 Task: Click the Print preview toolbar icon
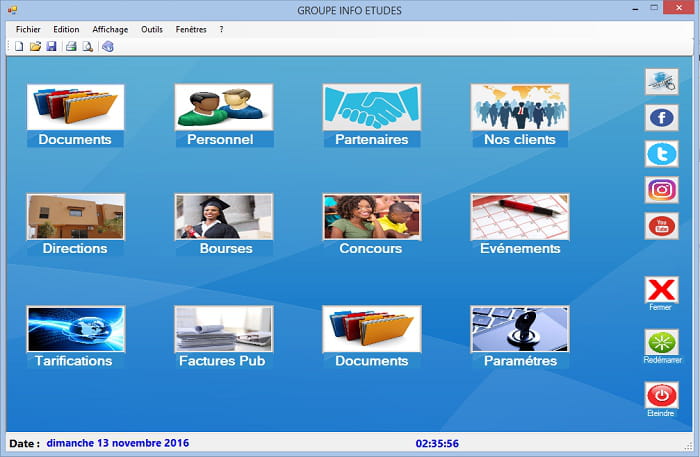tap(88, 46)
